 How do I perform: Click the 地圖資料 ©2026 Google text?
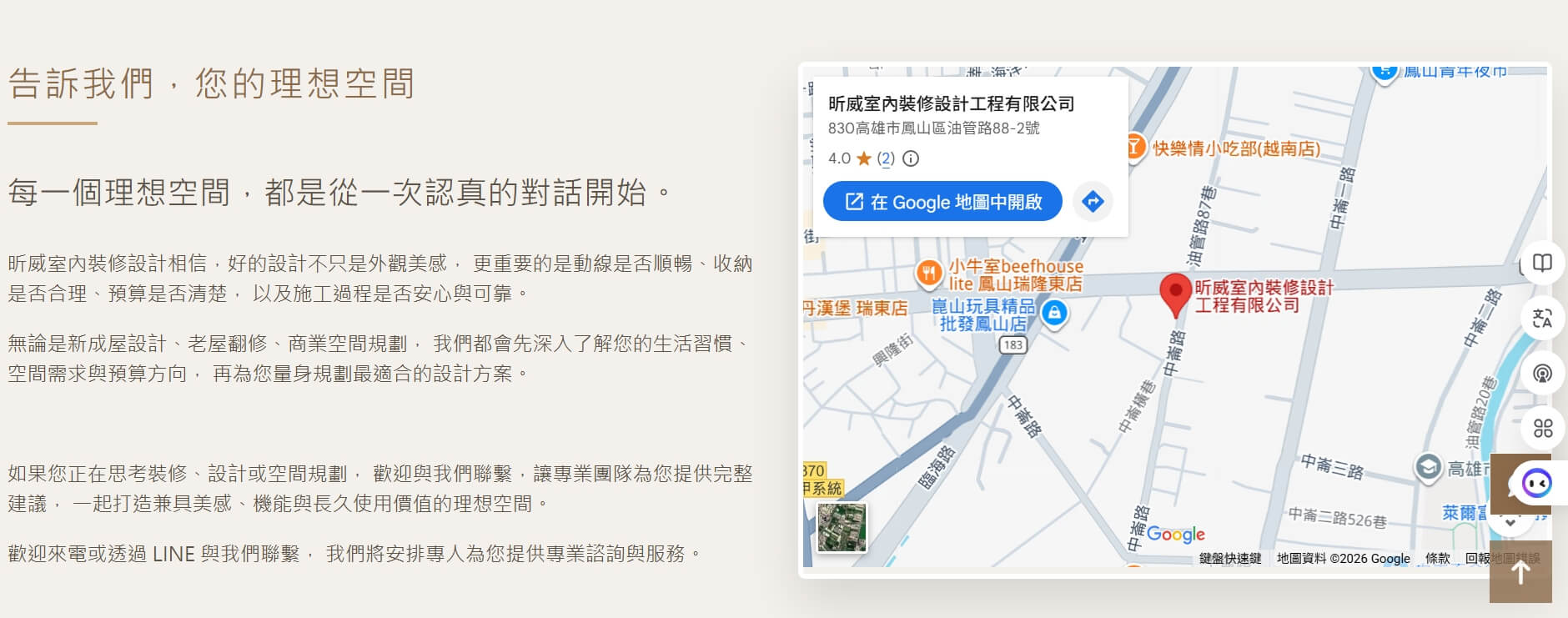(x=1344, y=559)
